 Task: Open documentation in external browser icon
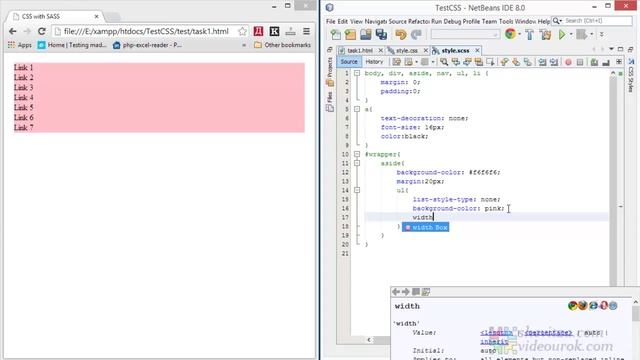(426, 292)
